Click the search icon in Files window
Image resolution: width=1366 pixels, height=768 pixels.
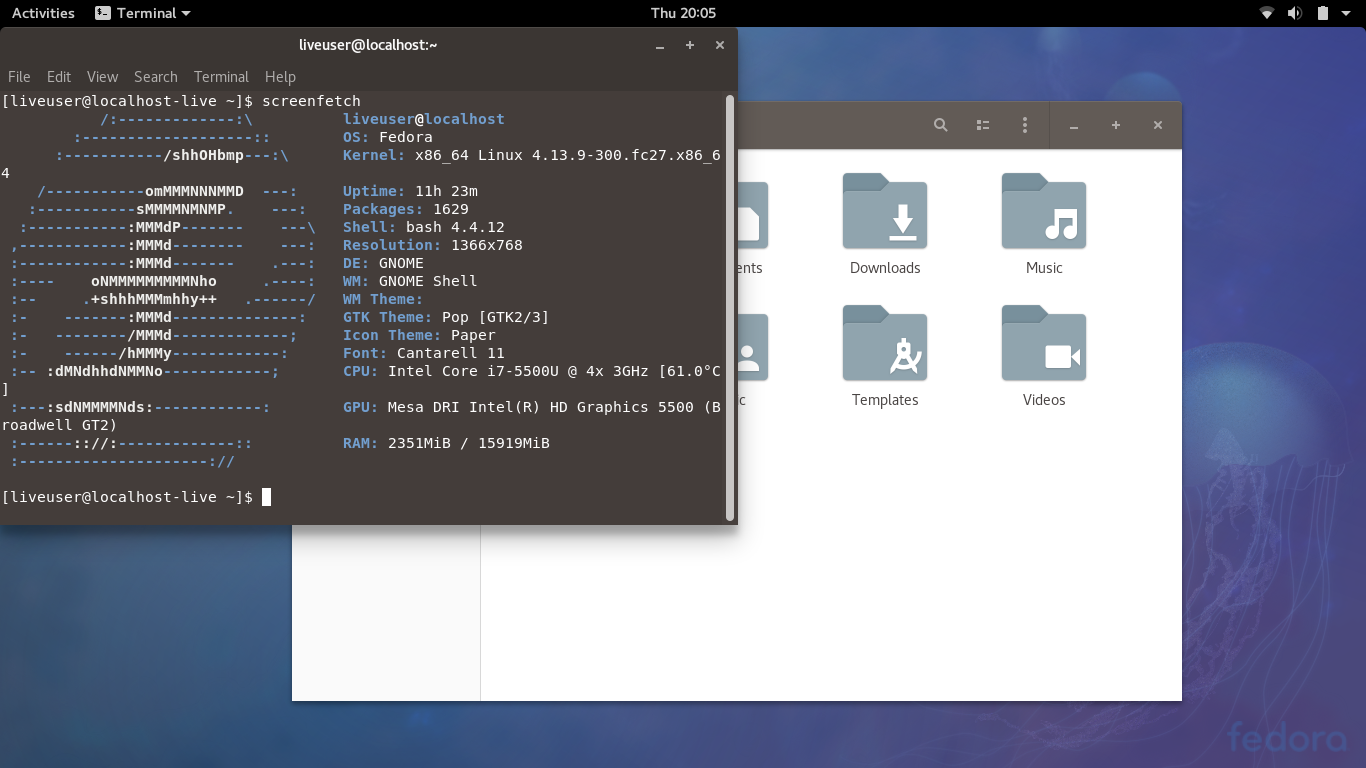coord(941,125)
